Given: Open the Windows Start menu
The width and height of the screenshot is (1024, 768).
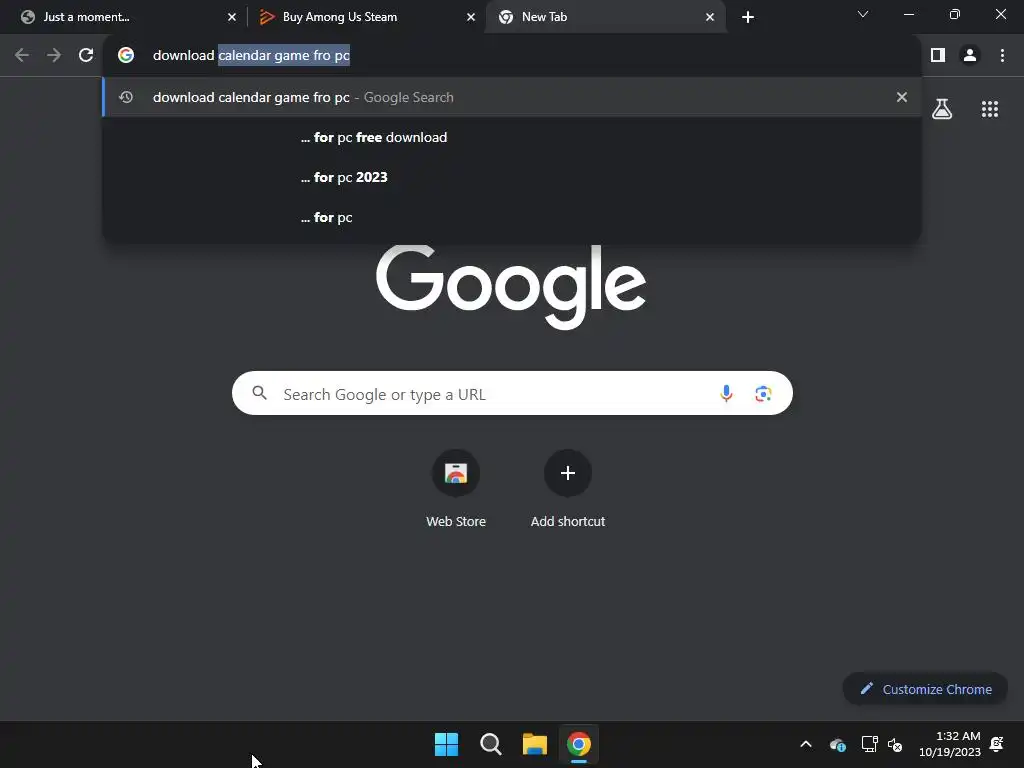Looking at the screenshot, I should point(447,744).
